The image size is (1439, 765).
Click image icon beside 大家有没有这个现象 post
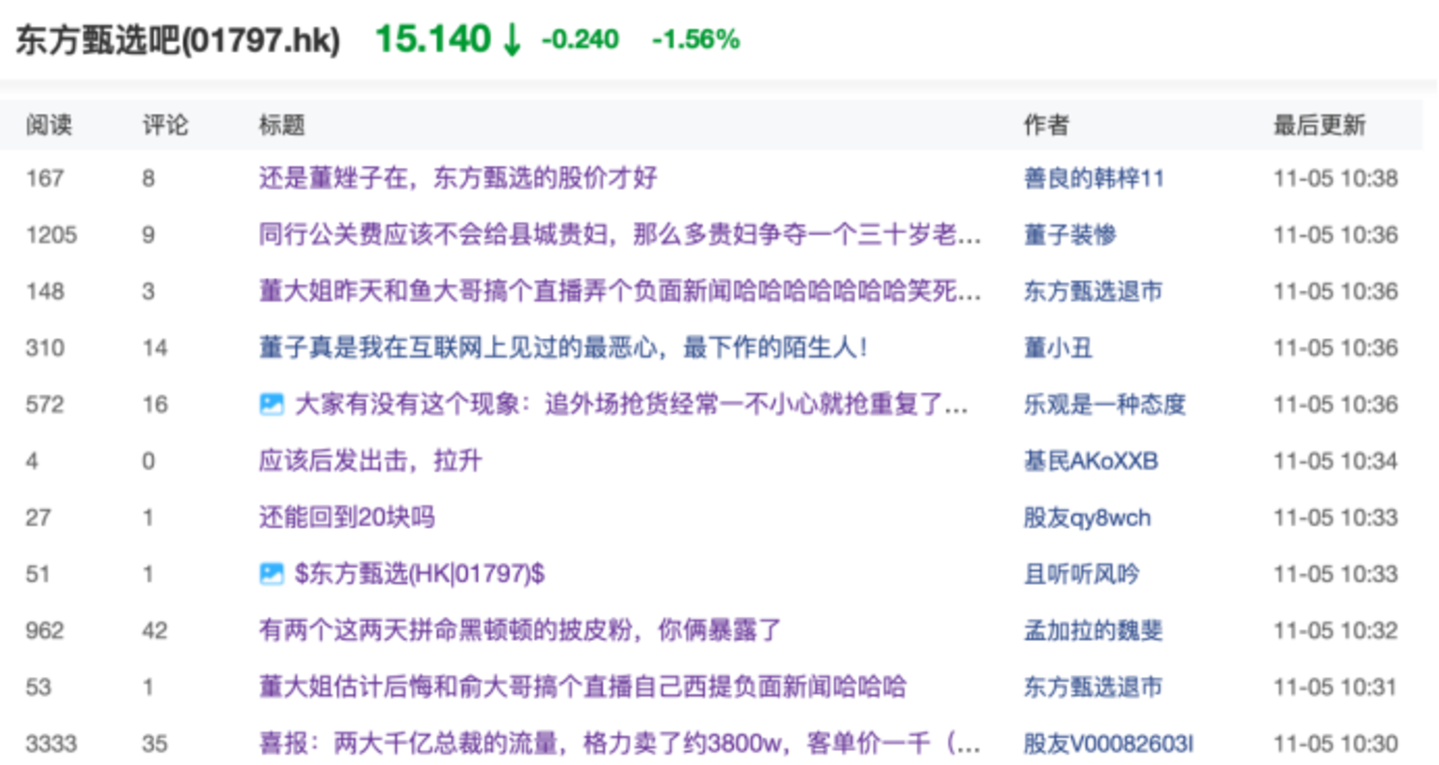[x=271, y=405]
